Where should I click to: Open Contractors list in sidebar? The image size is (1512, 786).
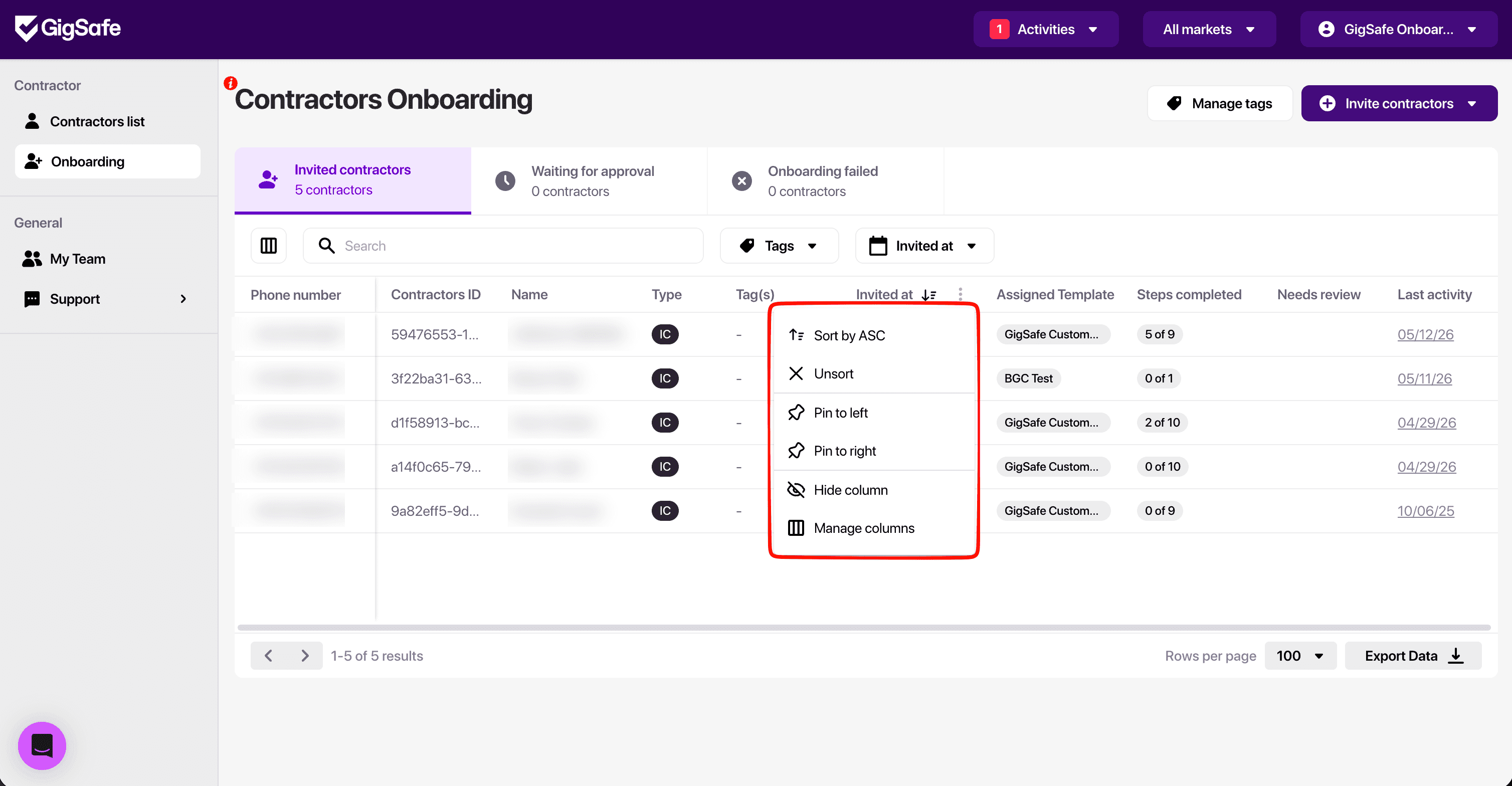(x=107, y=121)
